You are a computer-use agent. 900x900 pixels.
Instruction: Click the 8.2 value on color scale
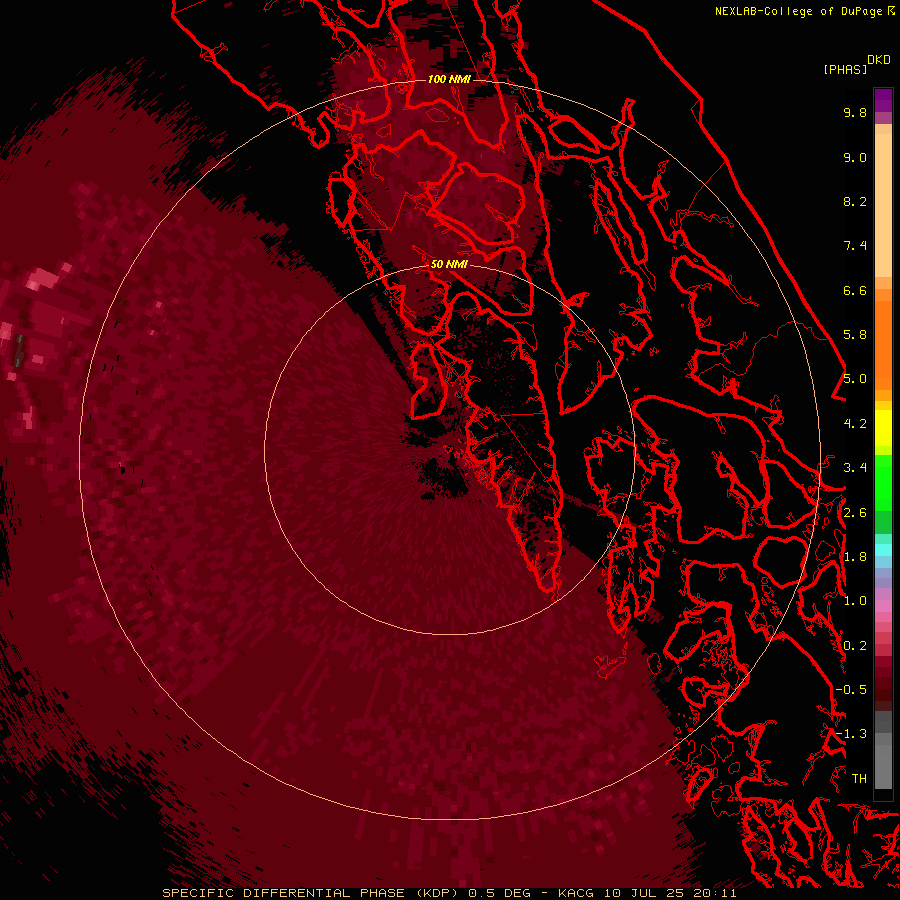tap(855, 201)
